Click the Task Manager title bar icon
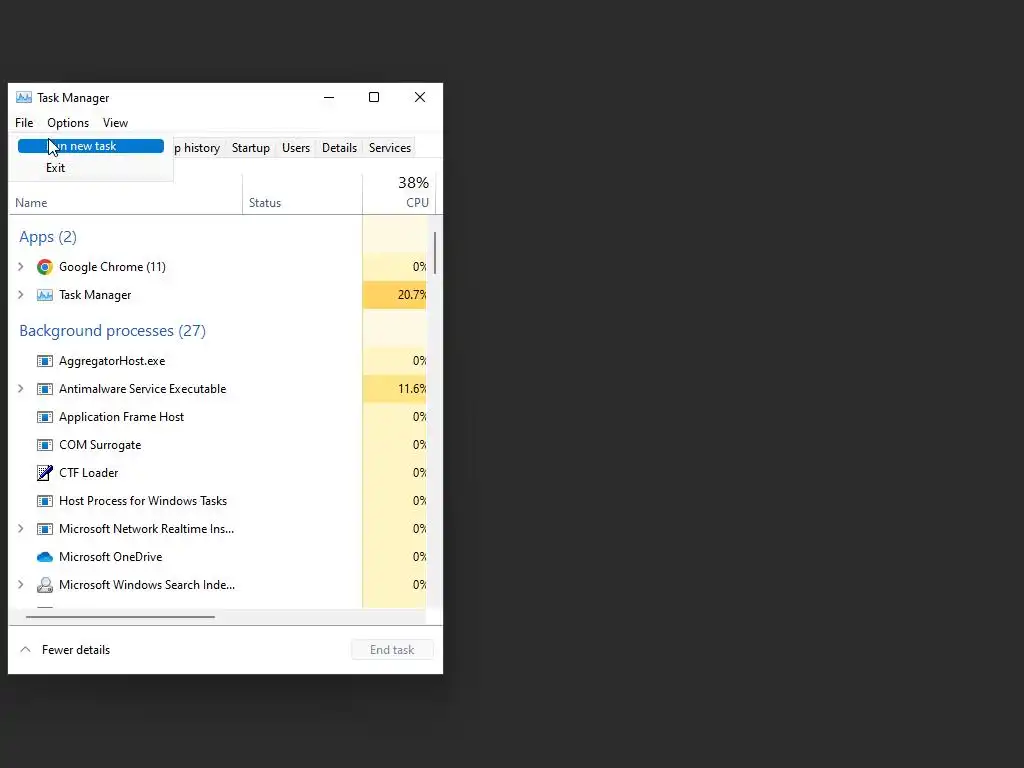Screen dimensions: 1024x768 24,97
